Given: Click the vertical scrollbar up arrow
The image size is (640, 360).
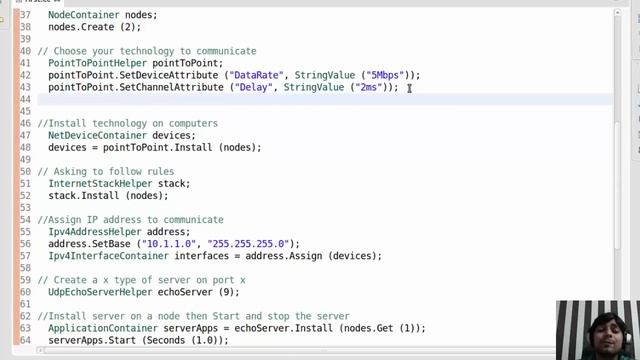Looking at the screenshot, I should (x=617, y=13).
